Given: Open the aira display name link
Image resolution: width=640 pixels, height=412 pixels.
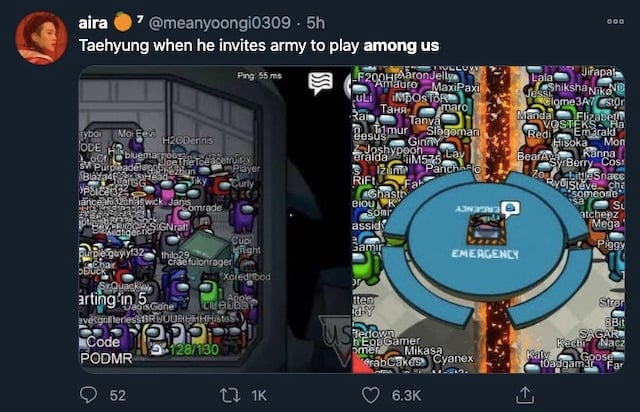Looking at the screenshot, I should 93,23.
